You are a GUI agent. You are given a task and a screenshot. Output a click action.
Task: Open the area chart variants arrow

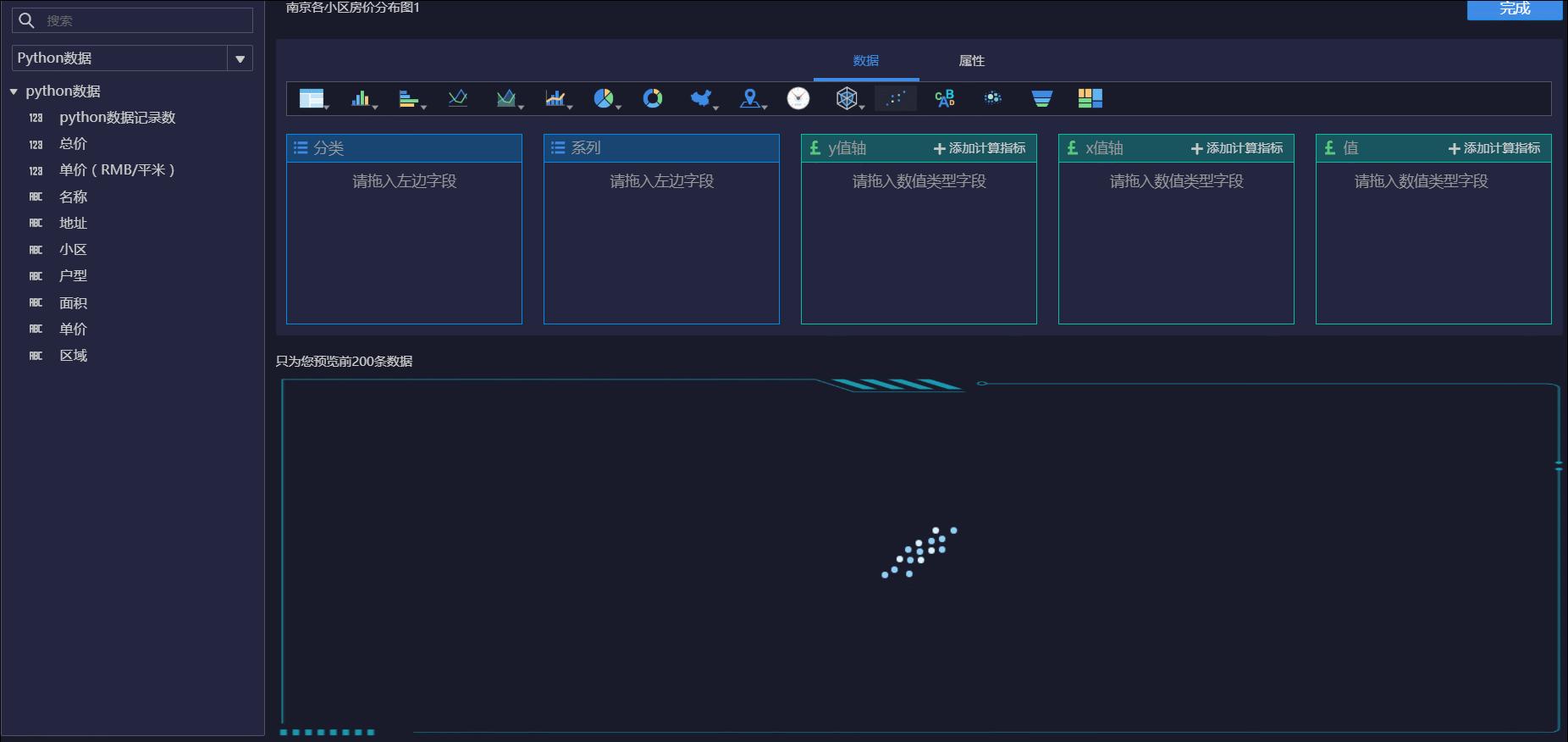click(521, 107)
